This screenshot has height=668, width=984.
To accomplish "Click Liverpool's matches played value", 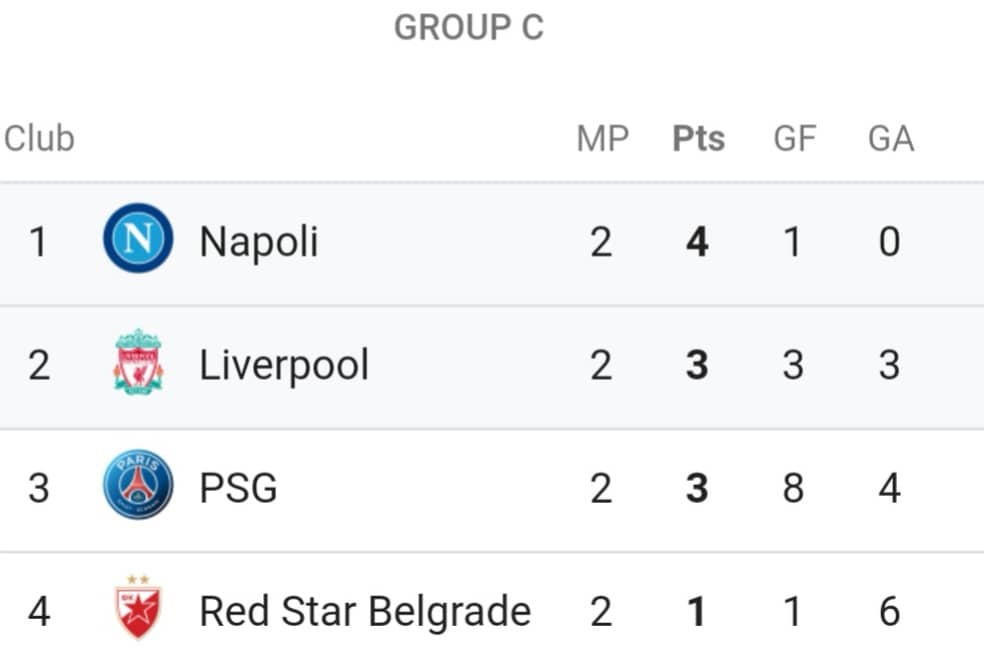I will pyautogui.click(x=601, y=365).
